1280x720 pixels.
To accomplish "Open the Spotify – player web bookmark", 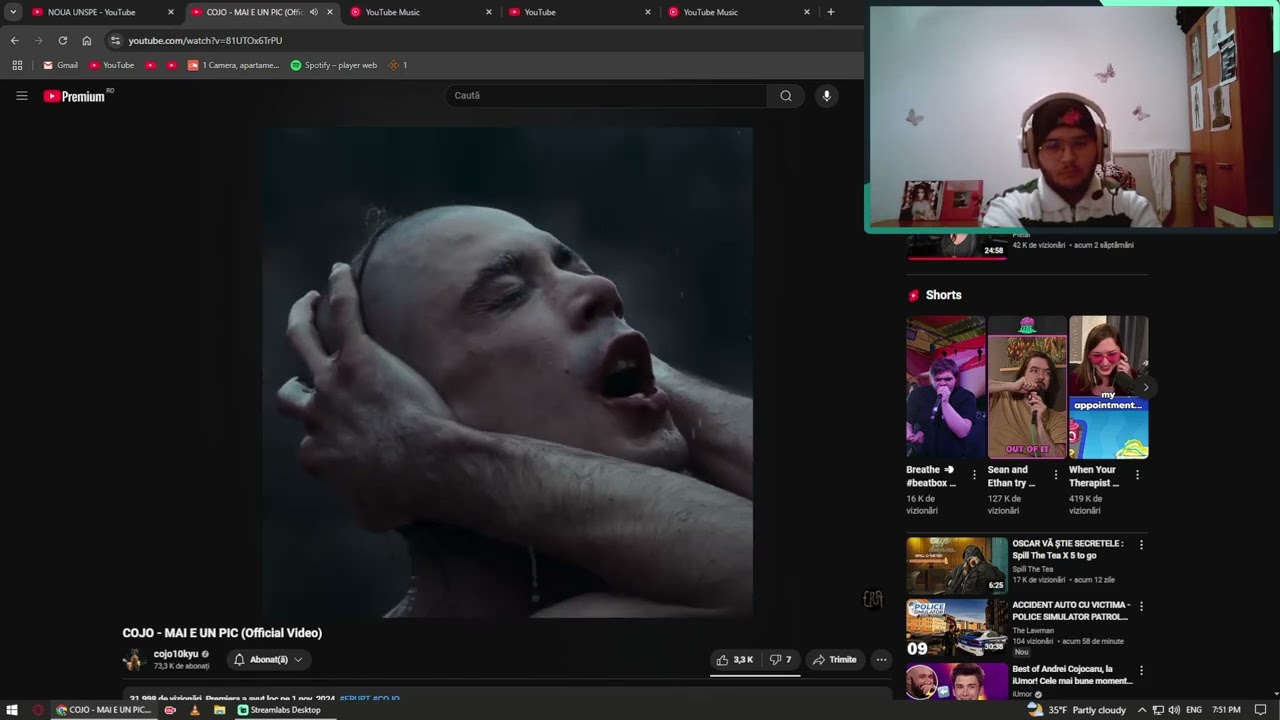I will [333, 65].
